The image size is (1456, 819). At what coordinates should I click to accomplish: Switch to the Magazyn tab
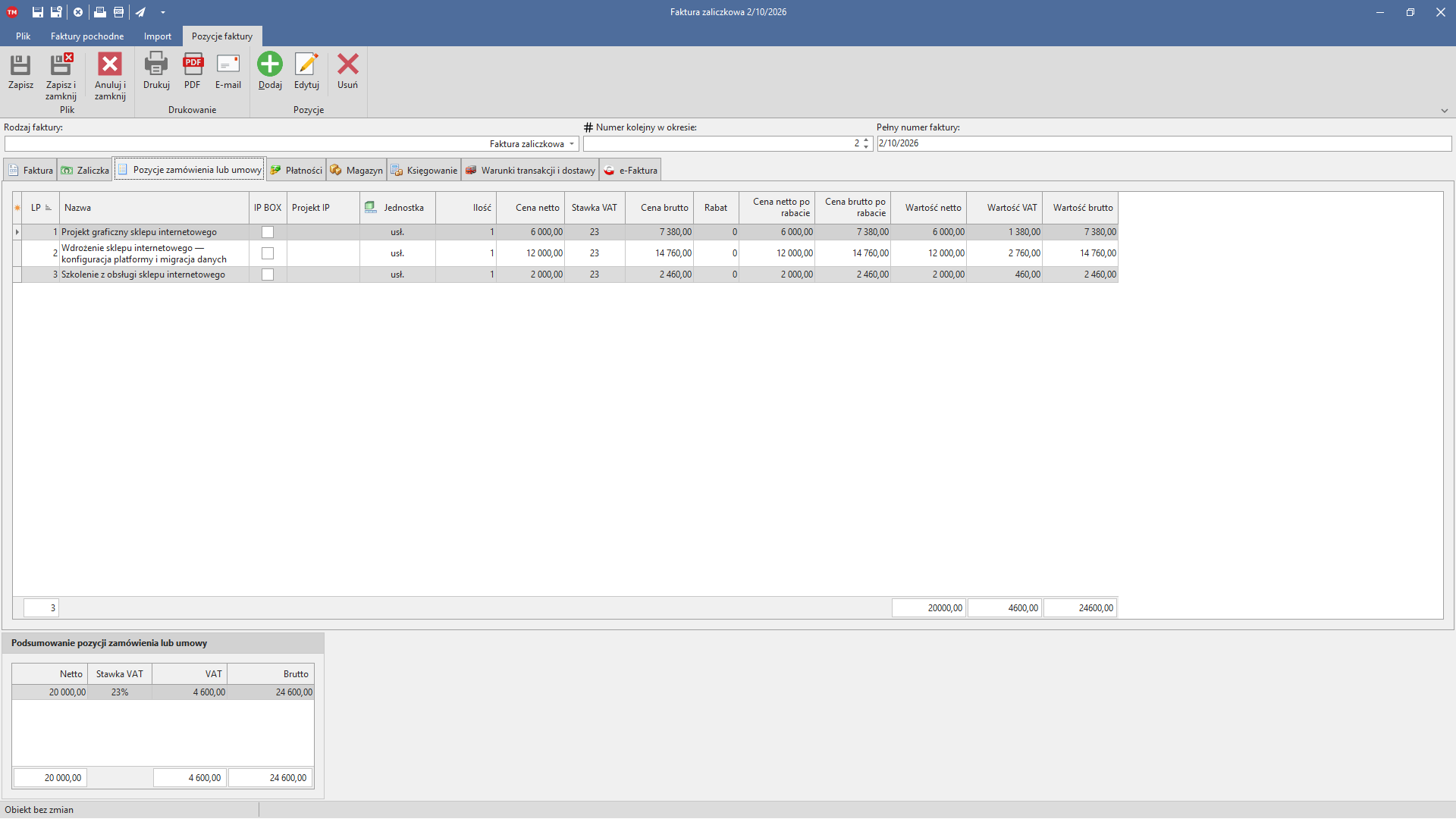click(357, 171)
